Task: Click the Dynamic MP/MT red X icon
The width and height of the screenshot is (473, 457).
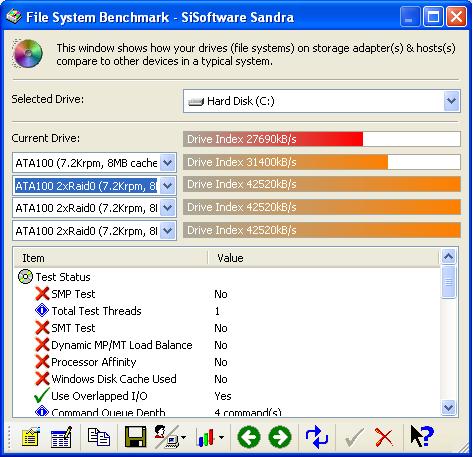Action: click(x=42, y=345)
